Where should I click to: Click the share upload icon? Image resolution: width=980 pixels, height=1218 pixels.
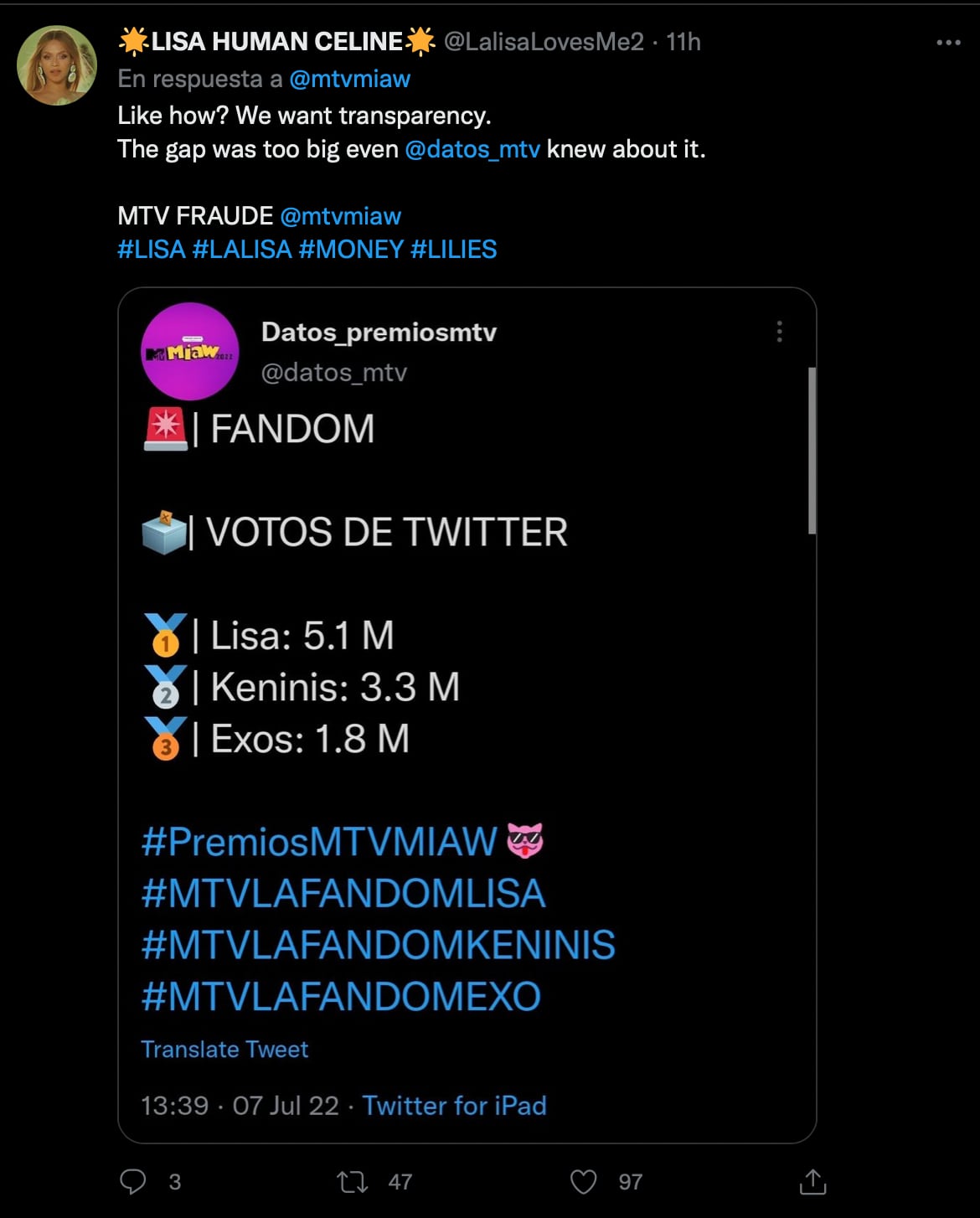coord(812,1182)
